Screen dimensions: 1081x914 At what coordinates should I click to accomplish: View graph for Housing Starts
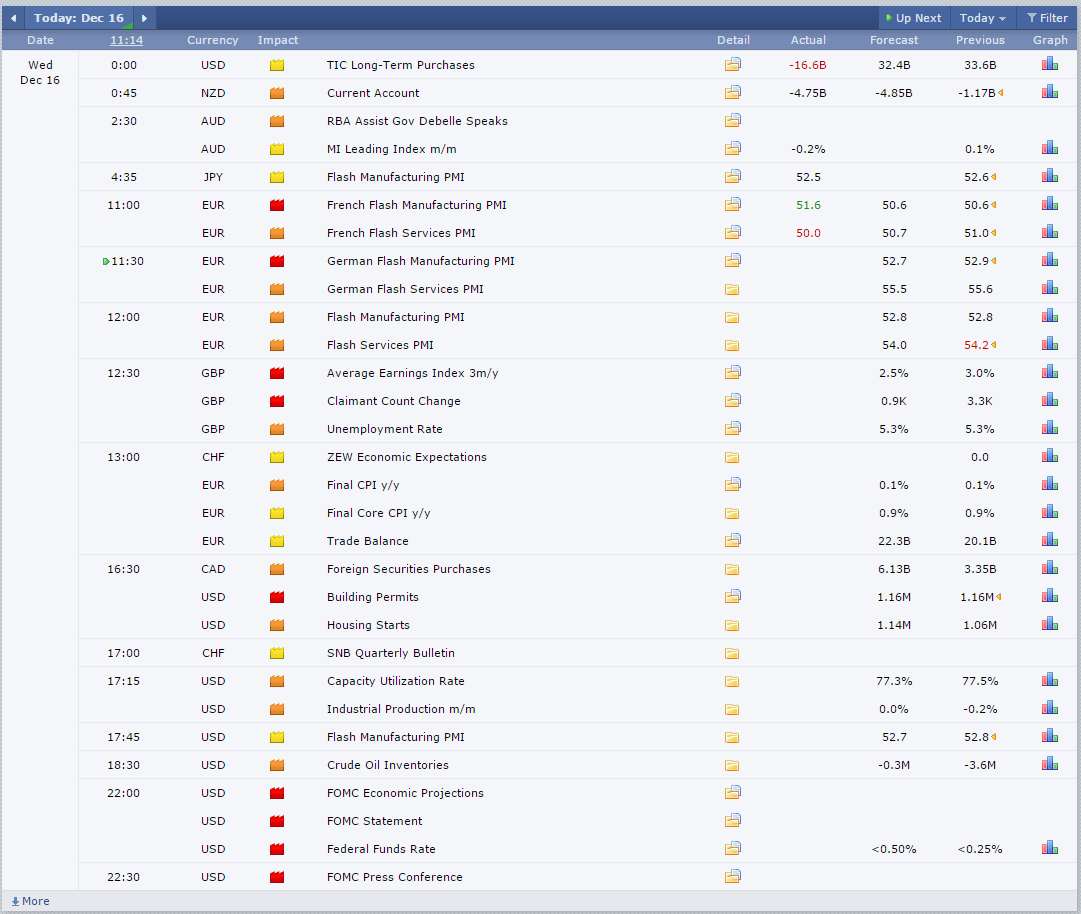pos(1049,624)
